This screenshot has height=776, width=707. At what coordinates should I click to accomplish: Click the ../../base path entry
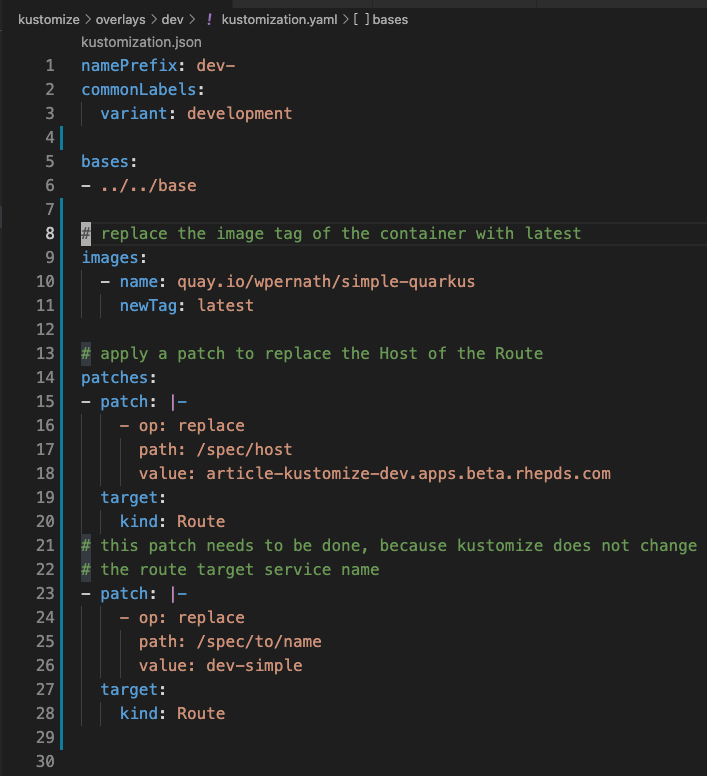pyautogui.click(x=148, y=186)
